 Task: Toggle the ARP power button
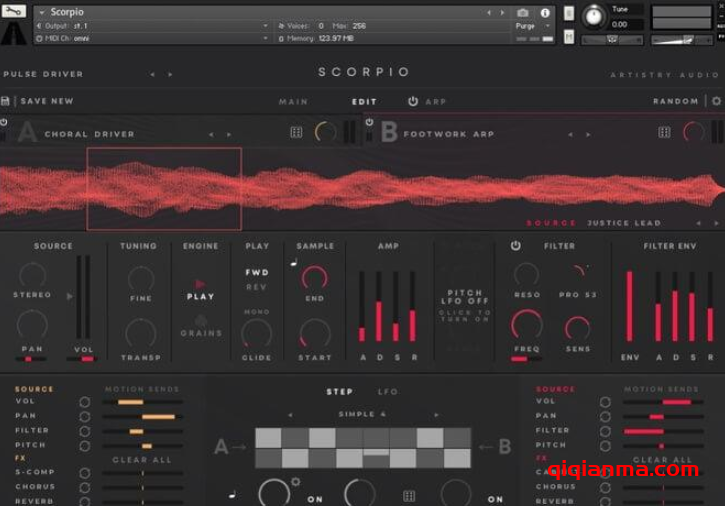tap(413, 102)
